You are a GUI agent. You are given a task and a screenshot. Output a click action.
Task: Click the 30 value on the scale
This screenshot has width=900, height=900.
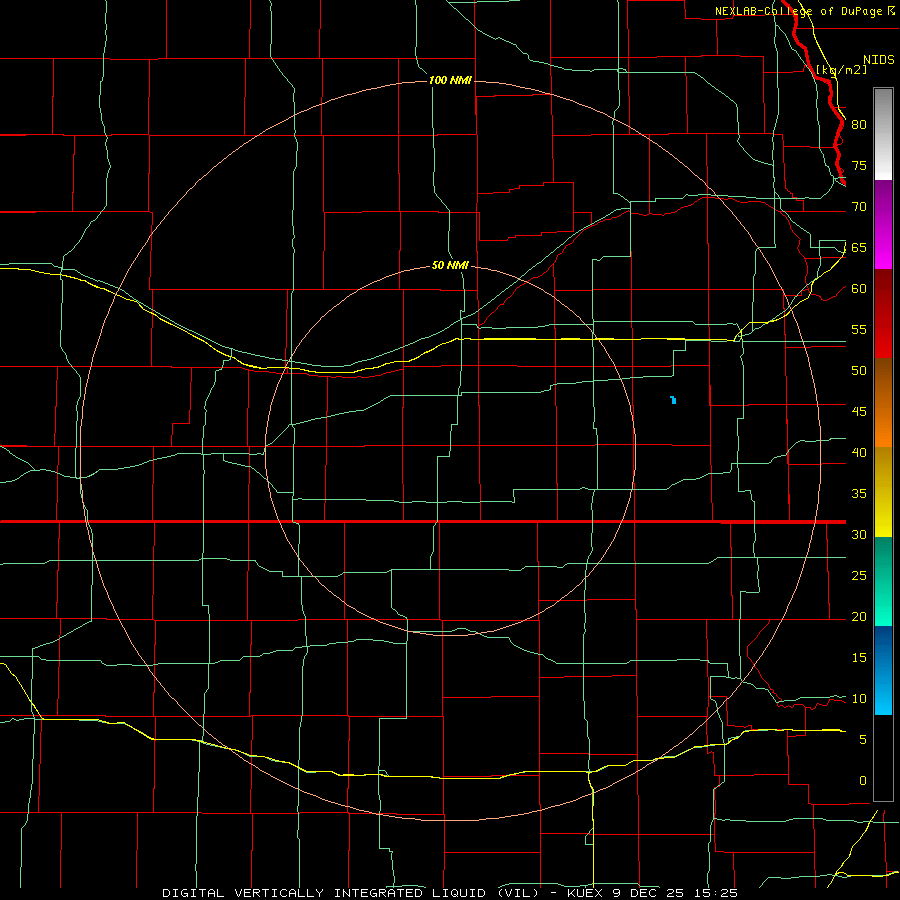[859, 534]
